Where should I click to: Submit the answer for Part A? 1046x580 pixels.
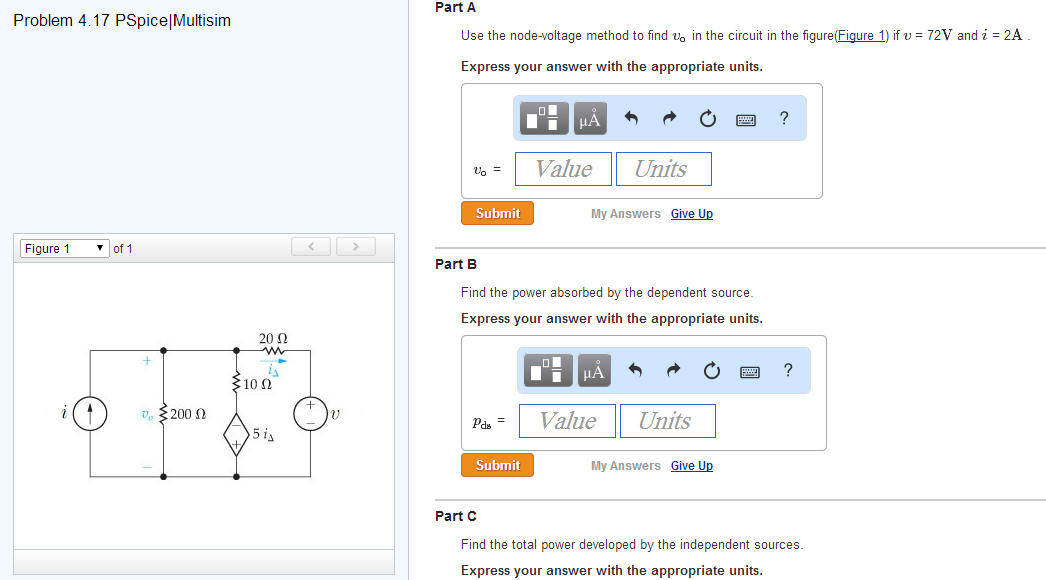(497, 213)
